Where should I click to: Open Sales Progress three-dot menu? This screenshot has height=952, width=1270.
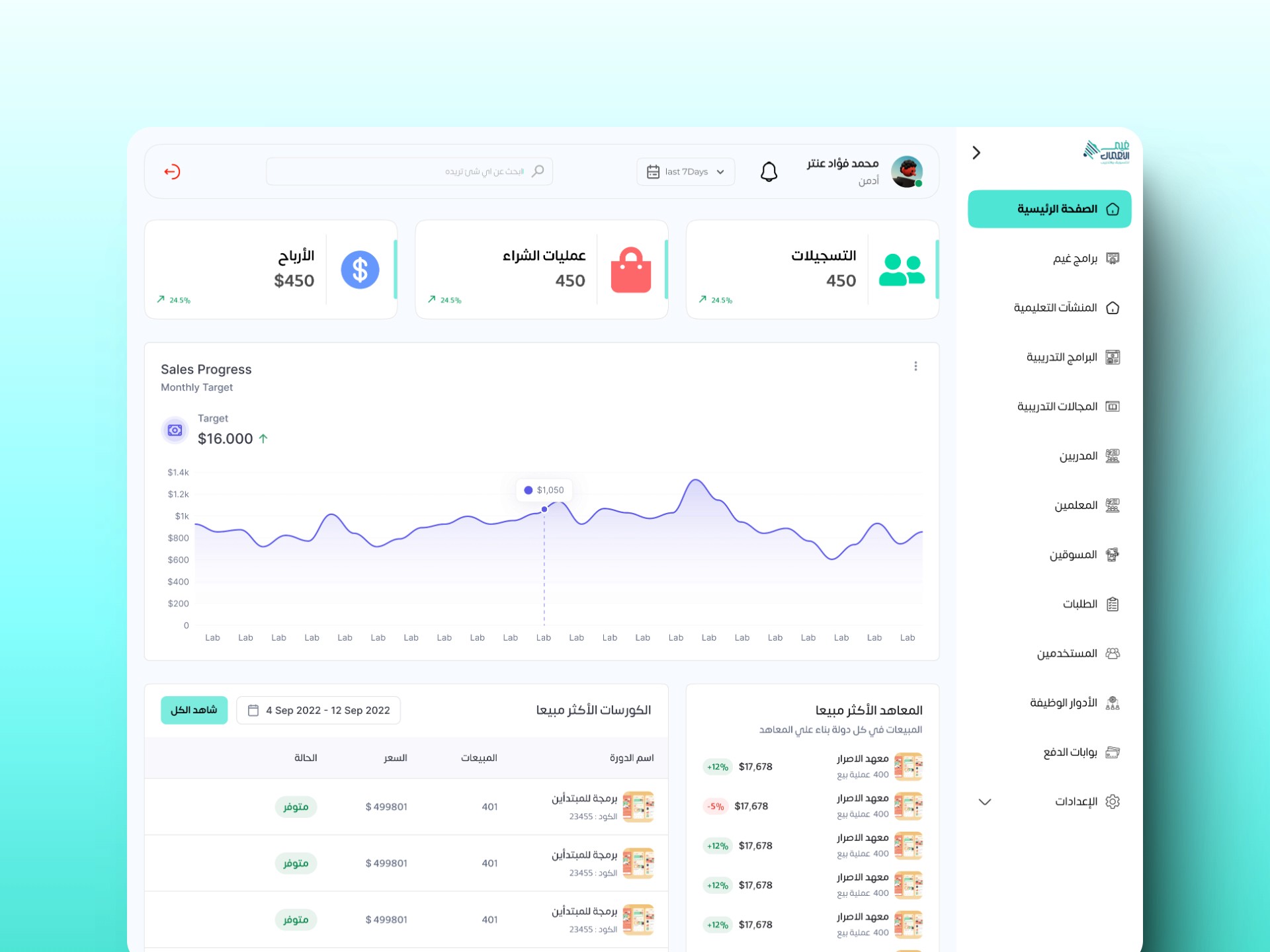(915, 366)
